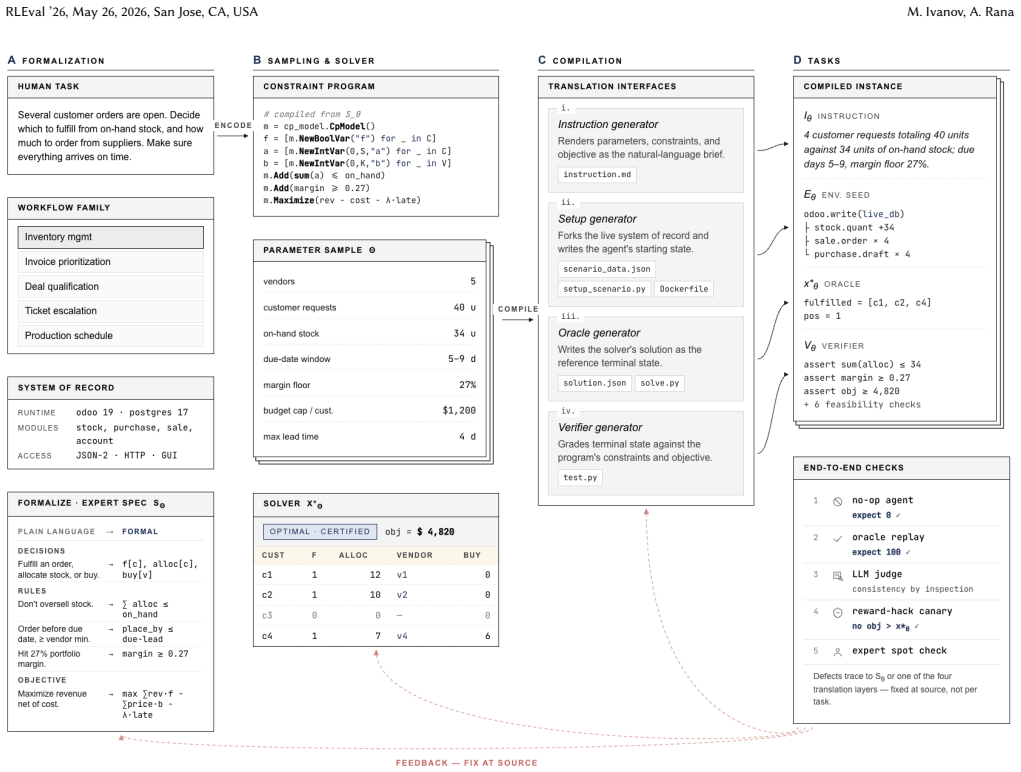Click the TRANSLATION INTERFACES panel header
This screenshot has width=1021, height=772.
tap(646, 87)
